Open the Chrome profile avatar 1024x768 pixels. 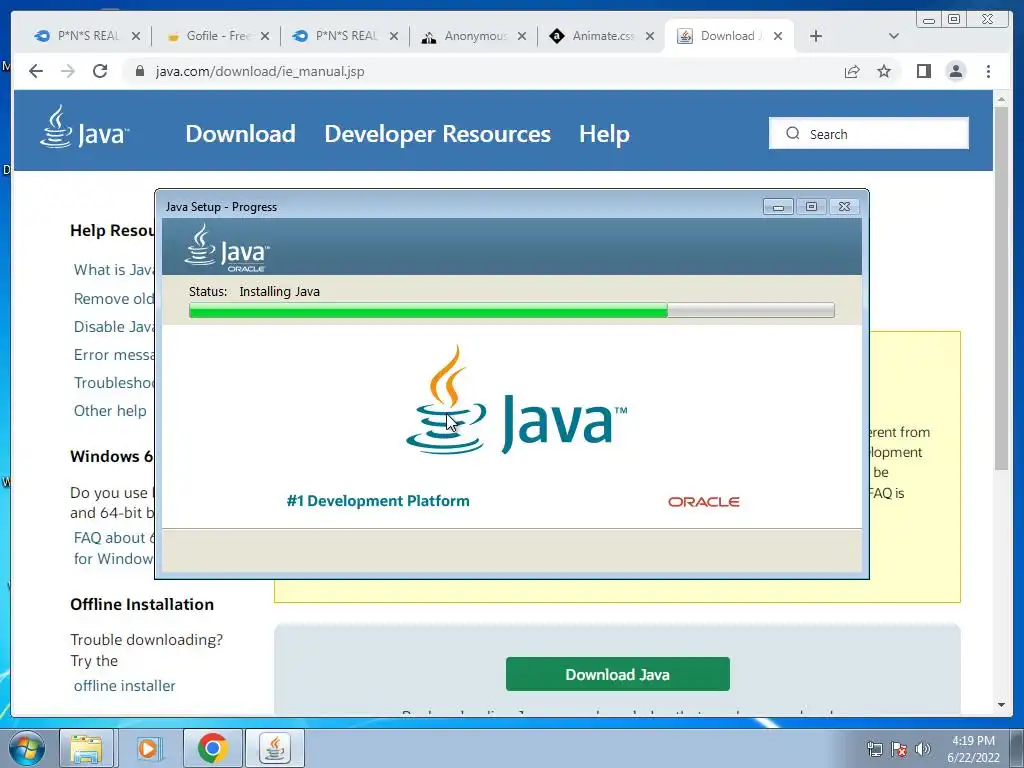tap(955, 71)
